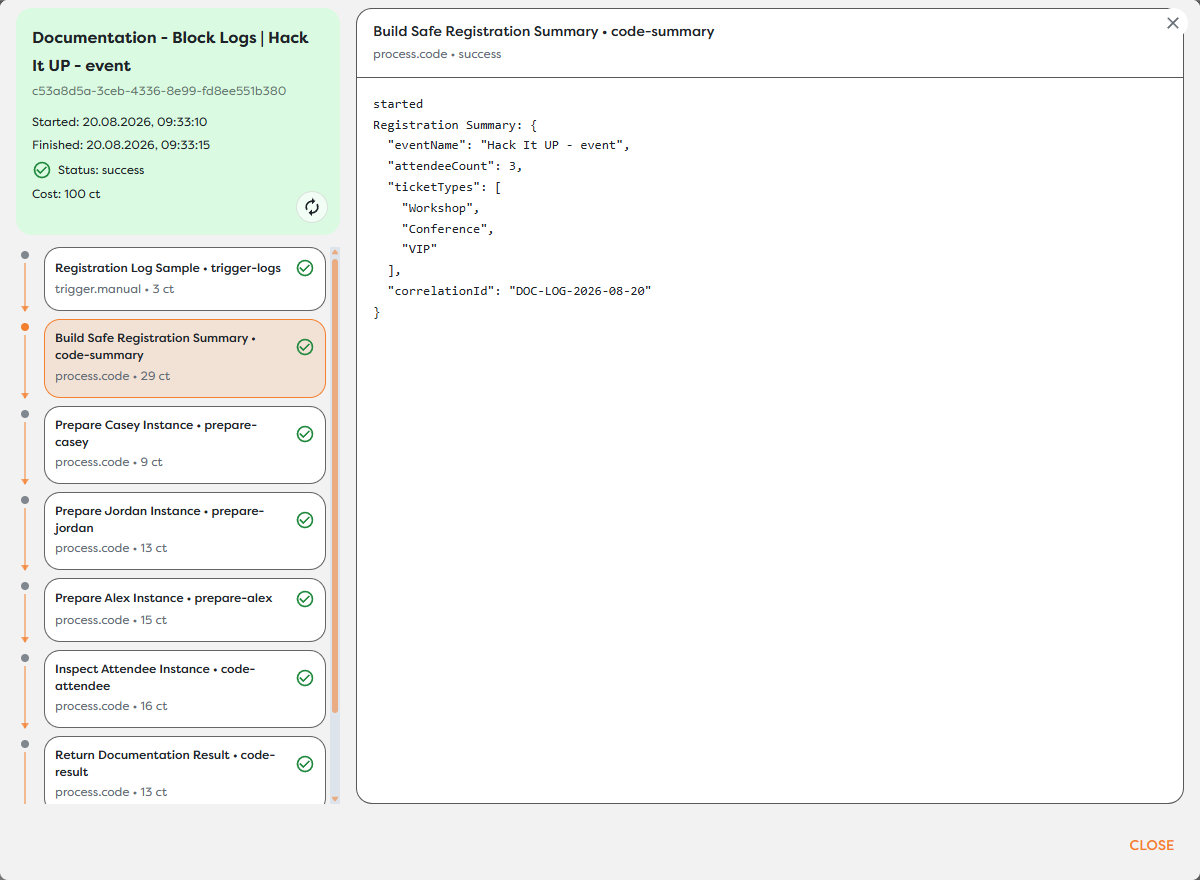This screenshot has width=1200, height=880.
Task: Click the '"ticketTypes": [' log line
Action: (444, 187)
